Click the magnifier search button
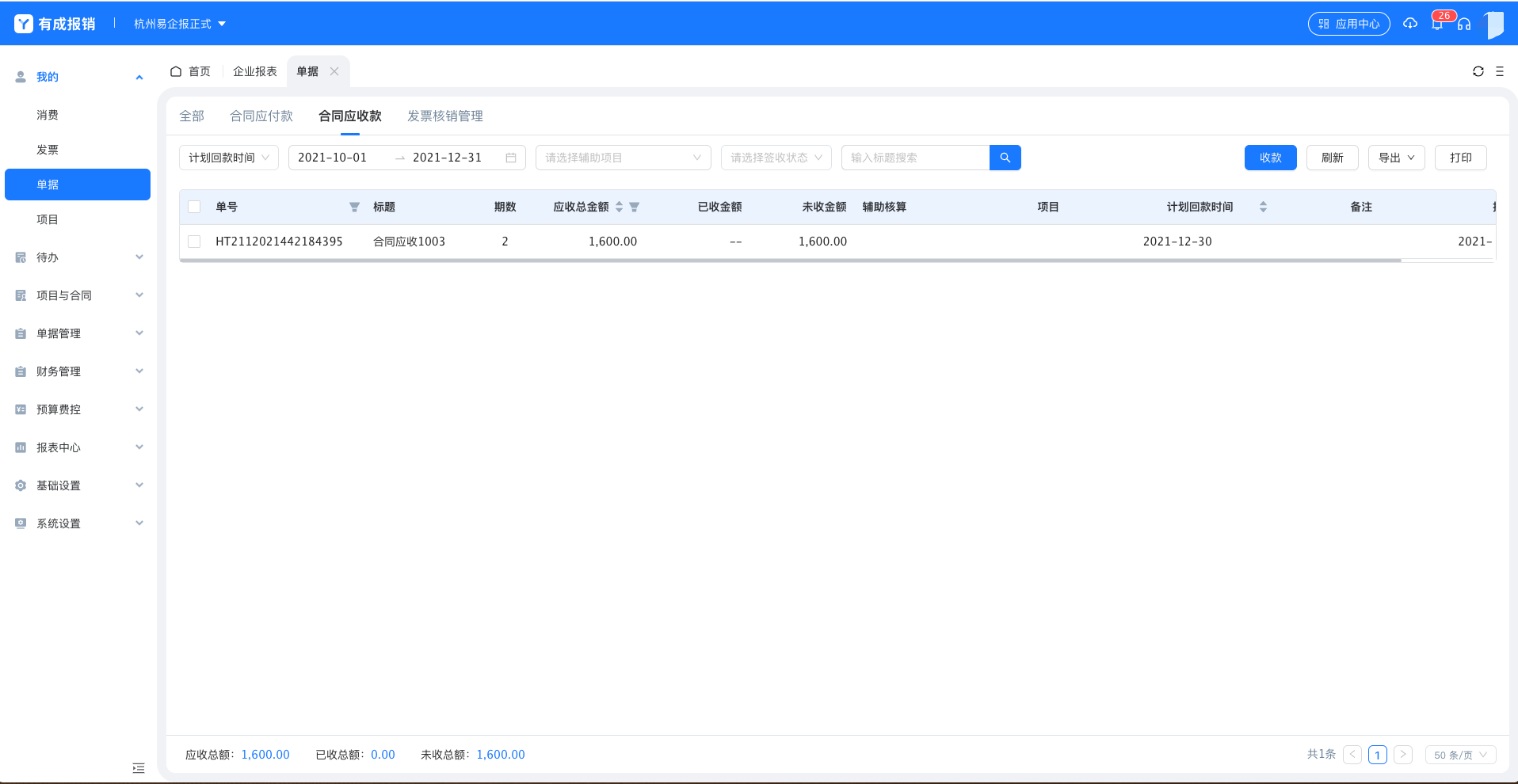1518x784 pixels. pyautogui.click(x=1005, y=158)
